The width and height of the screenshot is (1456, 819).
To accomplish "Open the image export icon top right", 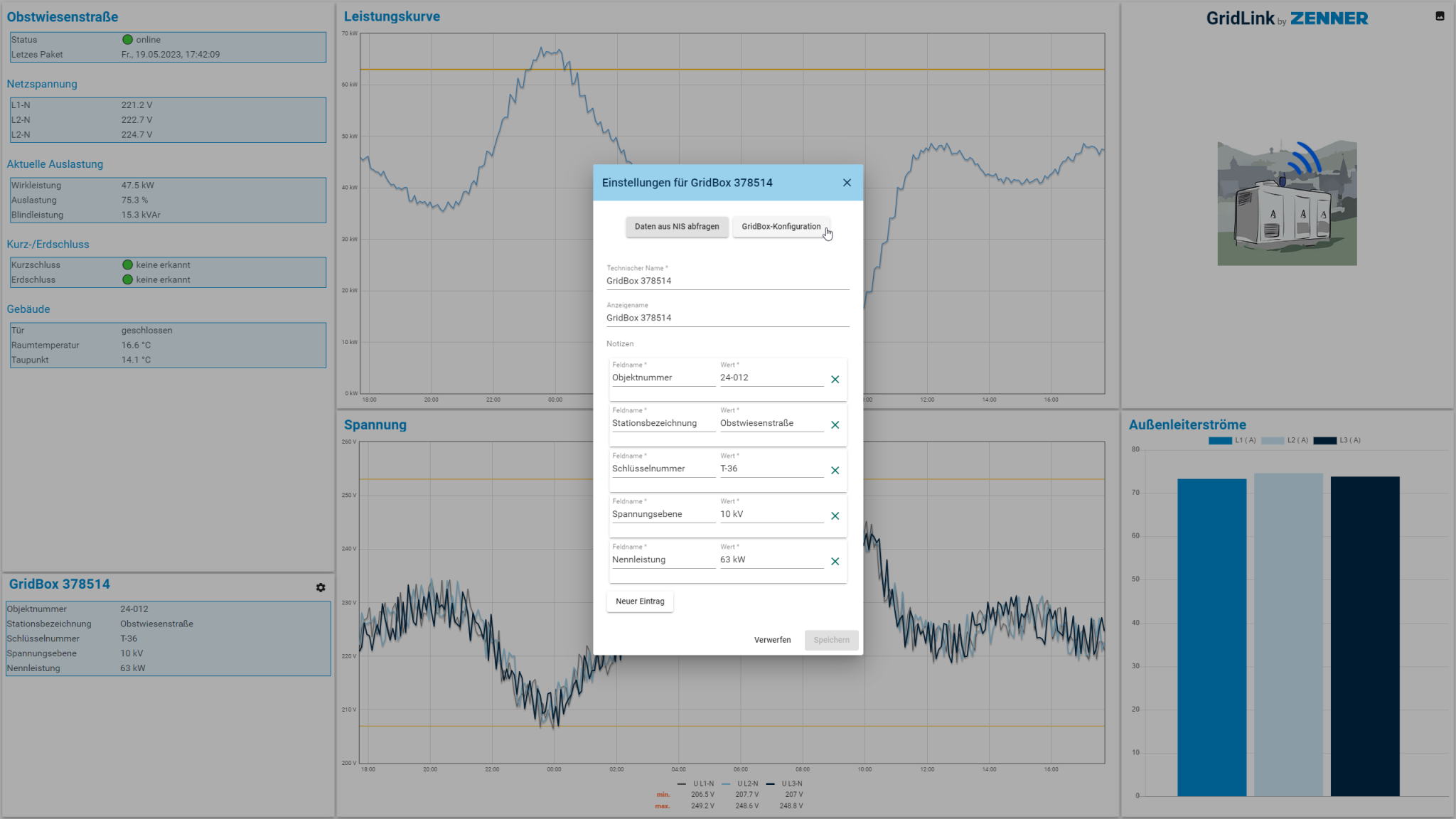I will point(1442,16).
